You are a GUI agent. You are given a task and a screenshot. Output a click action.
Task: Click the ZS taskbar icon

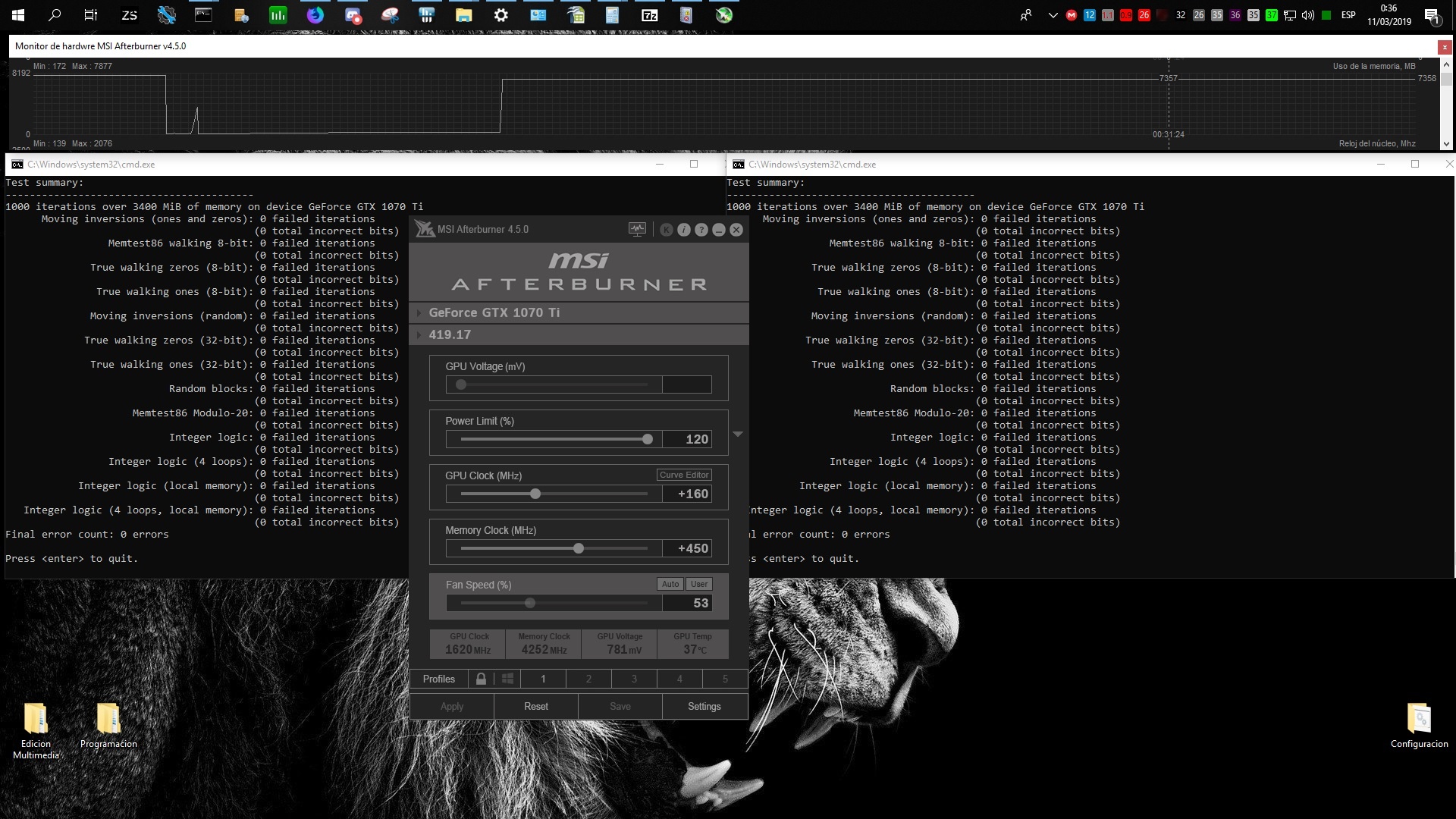130,14
